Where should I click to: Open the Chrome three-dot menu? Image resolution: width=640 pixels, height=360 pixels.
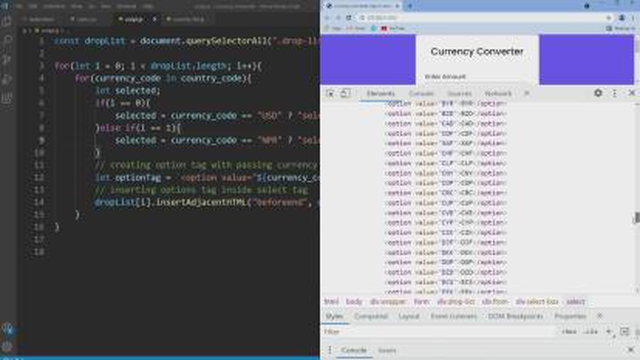click(633, 18)
